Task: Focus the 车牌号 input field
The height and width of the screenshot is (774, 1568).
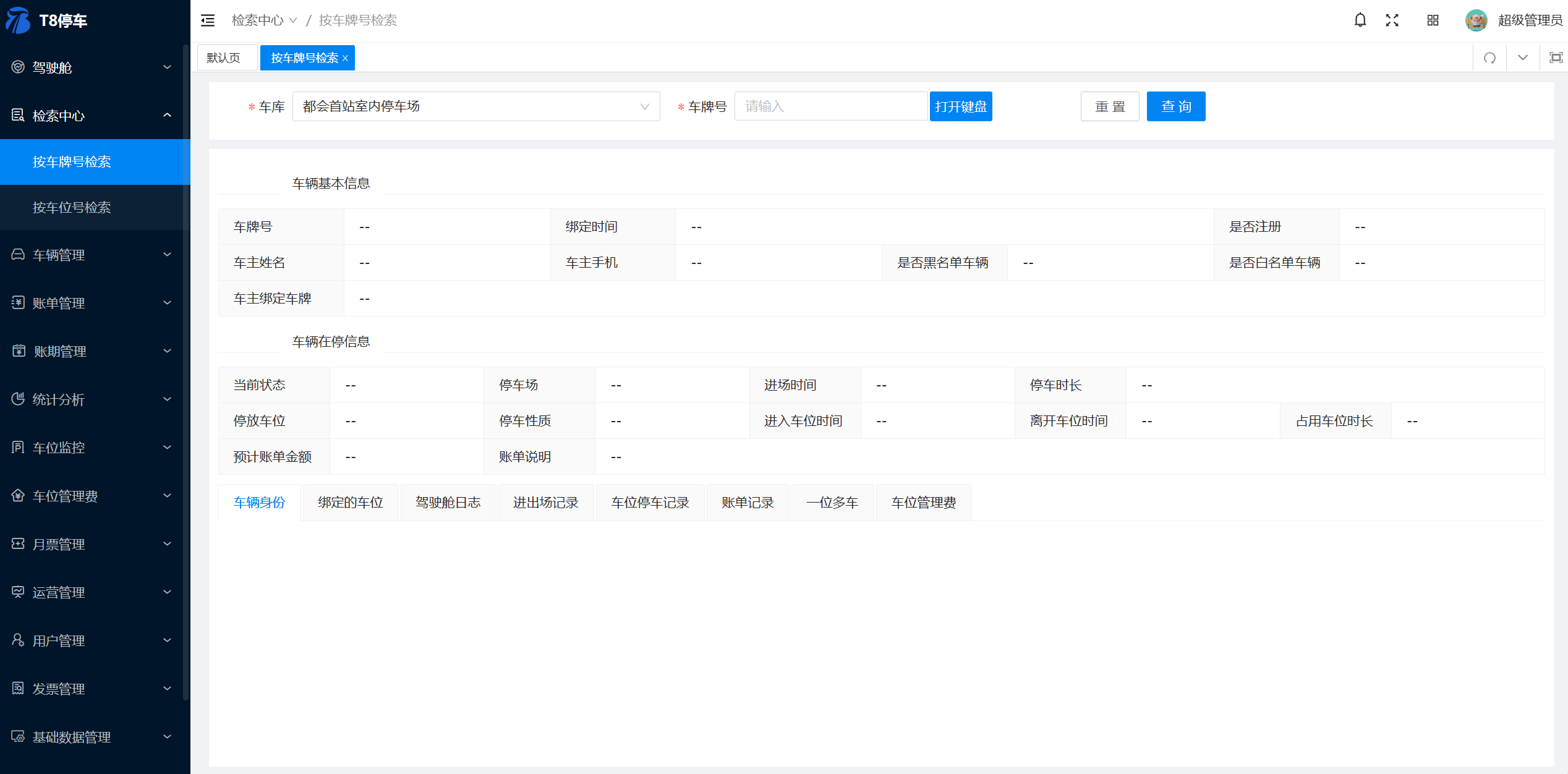Action: [831, 106]
